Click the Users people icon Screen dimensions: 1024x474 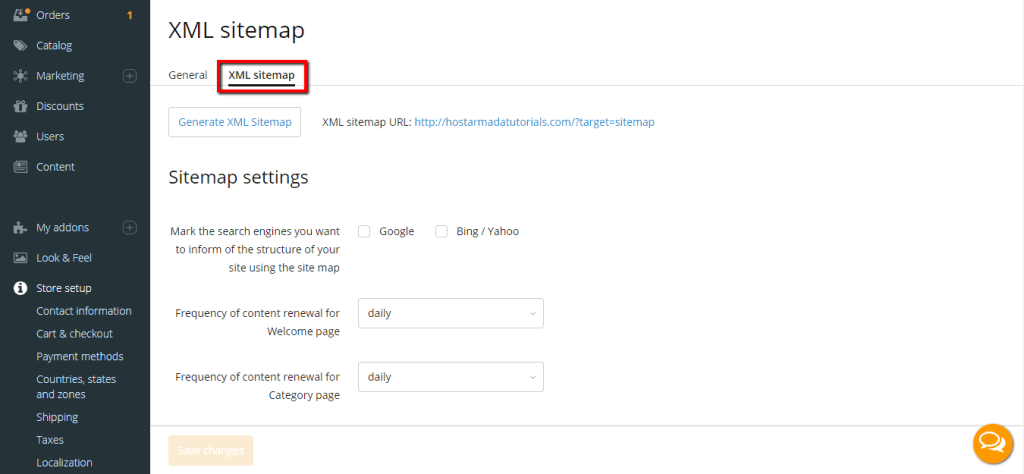(x=21, y=136)
